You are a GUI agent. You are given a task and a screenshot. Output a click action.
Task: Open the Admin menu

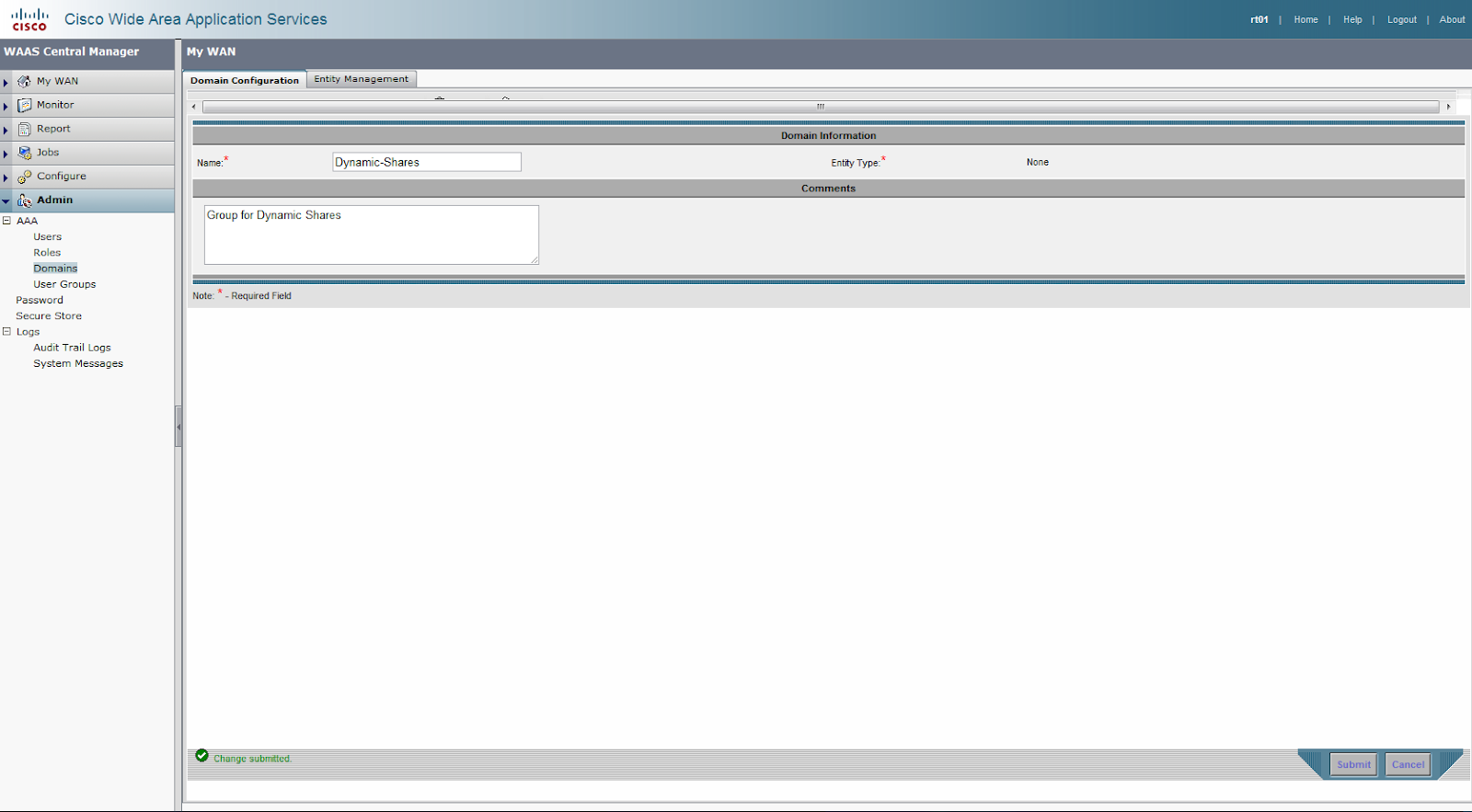tap(55, 200)
